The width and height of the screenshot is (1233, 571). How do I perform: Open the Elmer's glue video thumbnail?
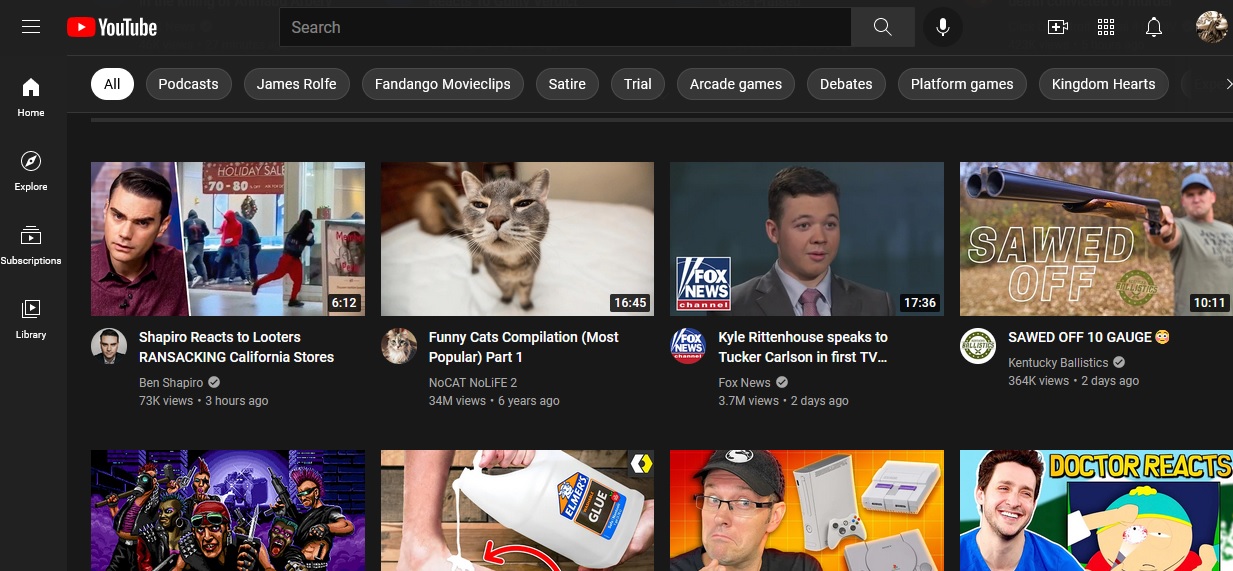click(x=517, y=510)
